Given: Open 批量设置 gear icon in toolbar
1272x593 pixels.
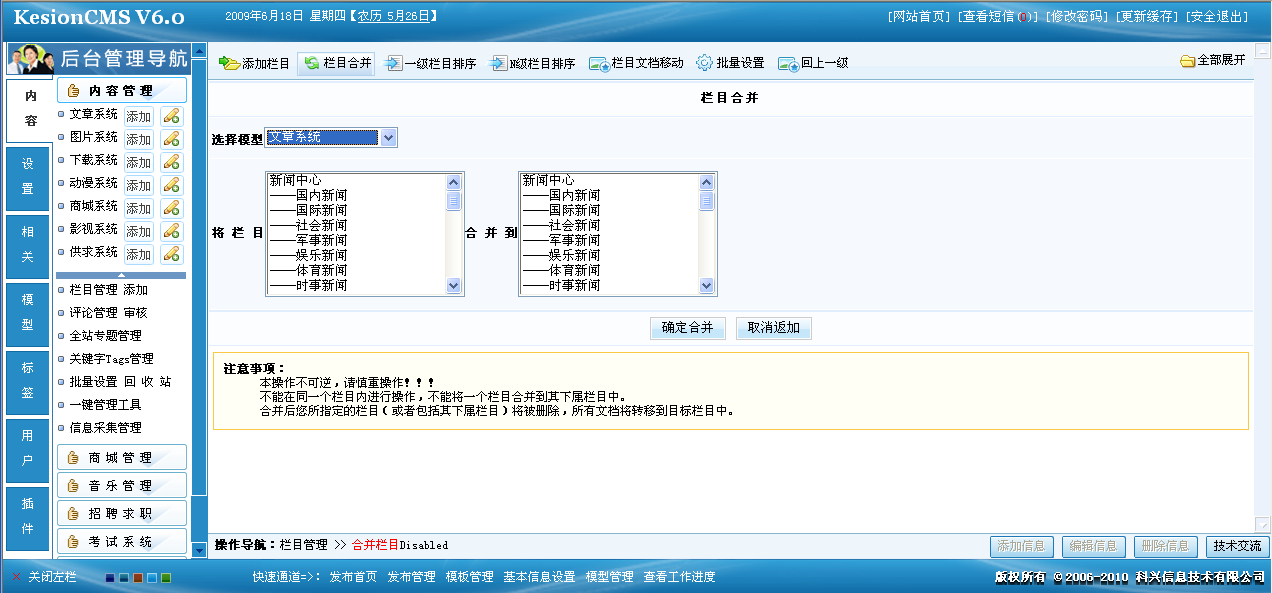Looking at the screenshot, I should point(704,63).
